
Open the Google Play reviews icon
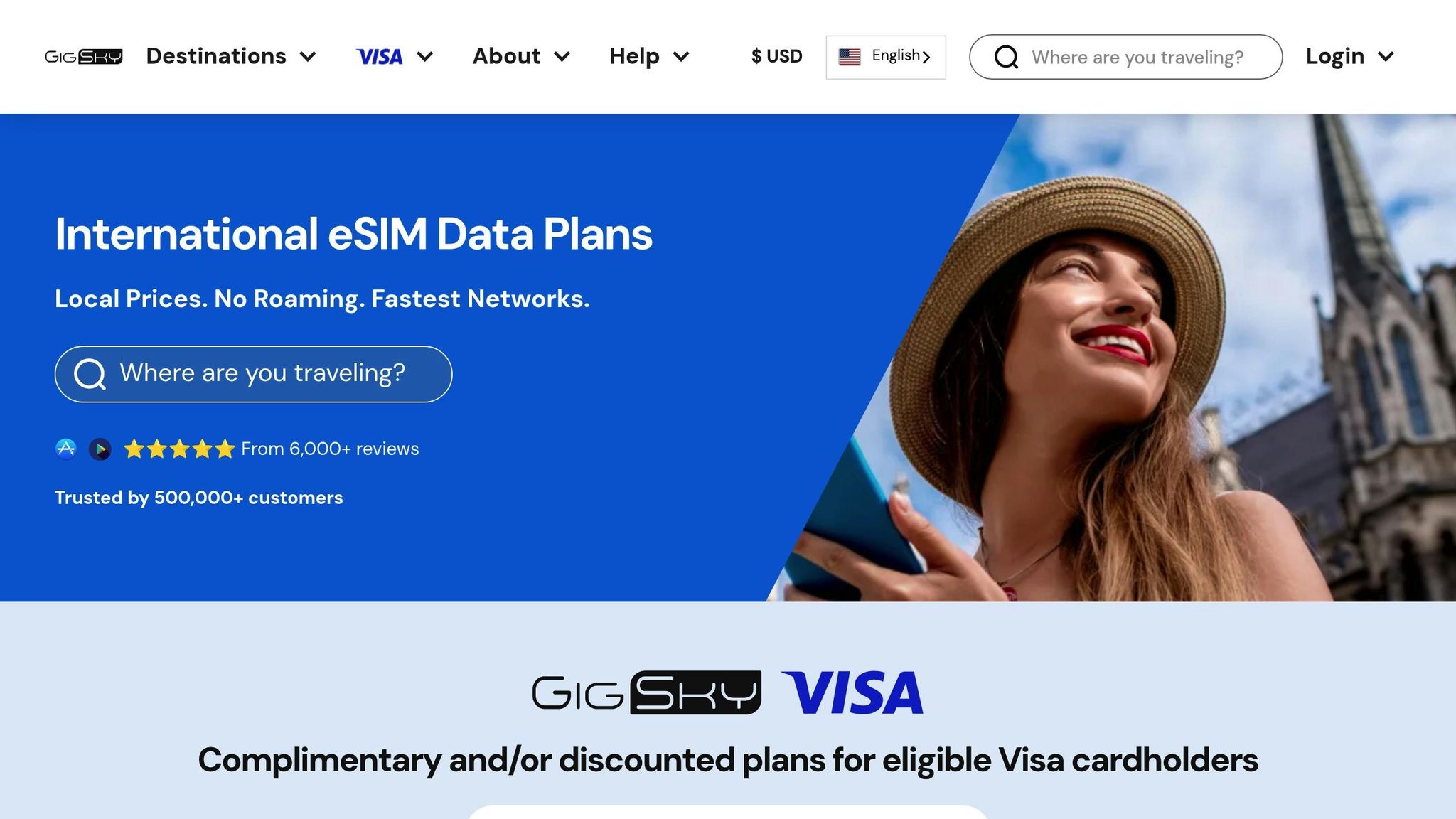coord(100,449)
